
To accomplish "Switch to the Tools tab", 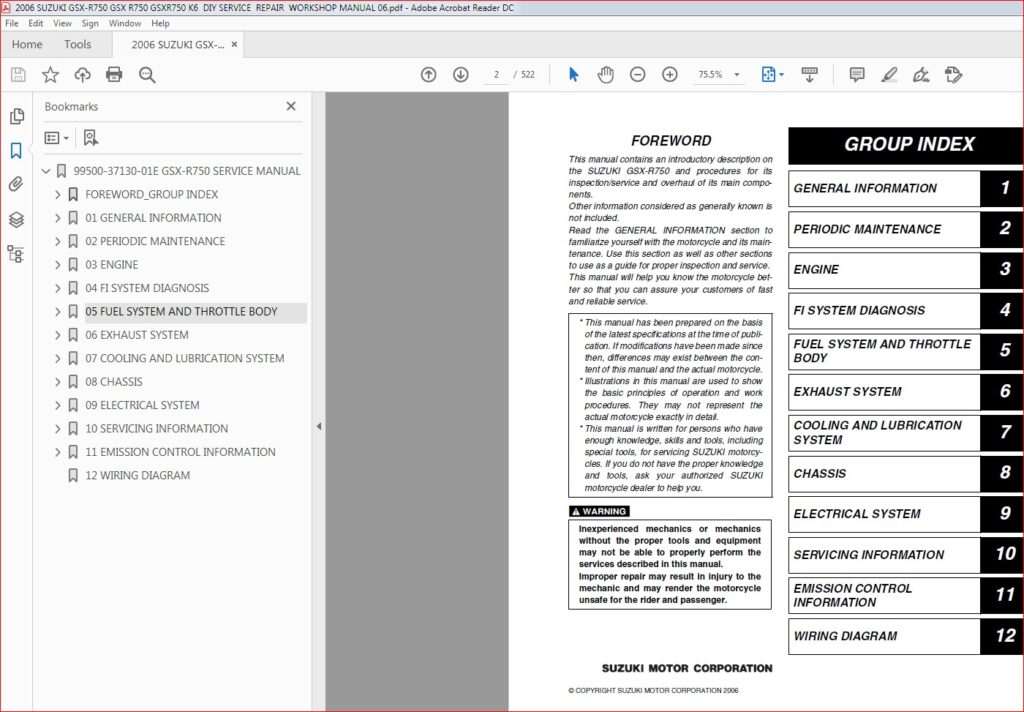I will (78, 44).
